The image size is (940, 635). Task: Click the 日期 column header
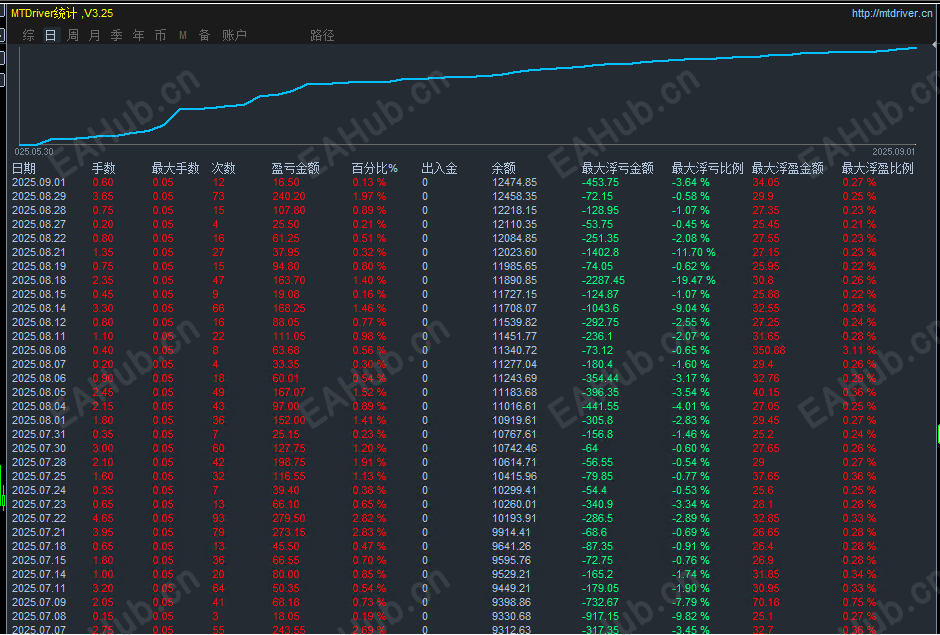(x=24, y=168)
